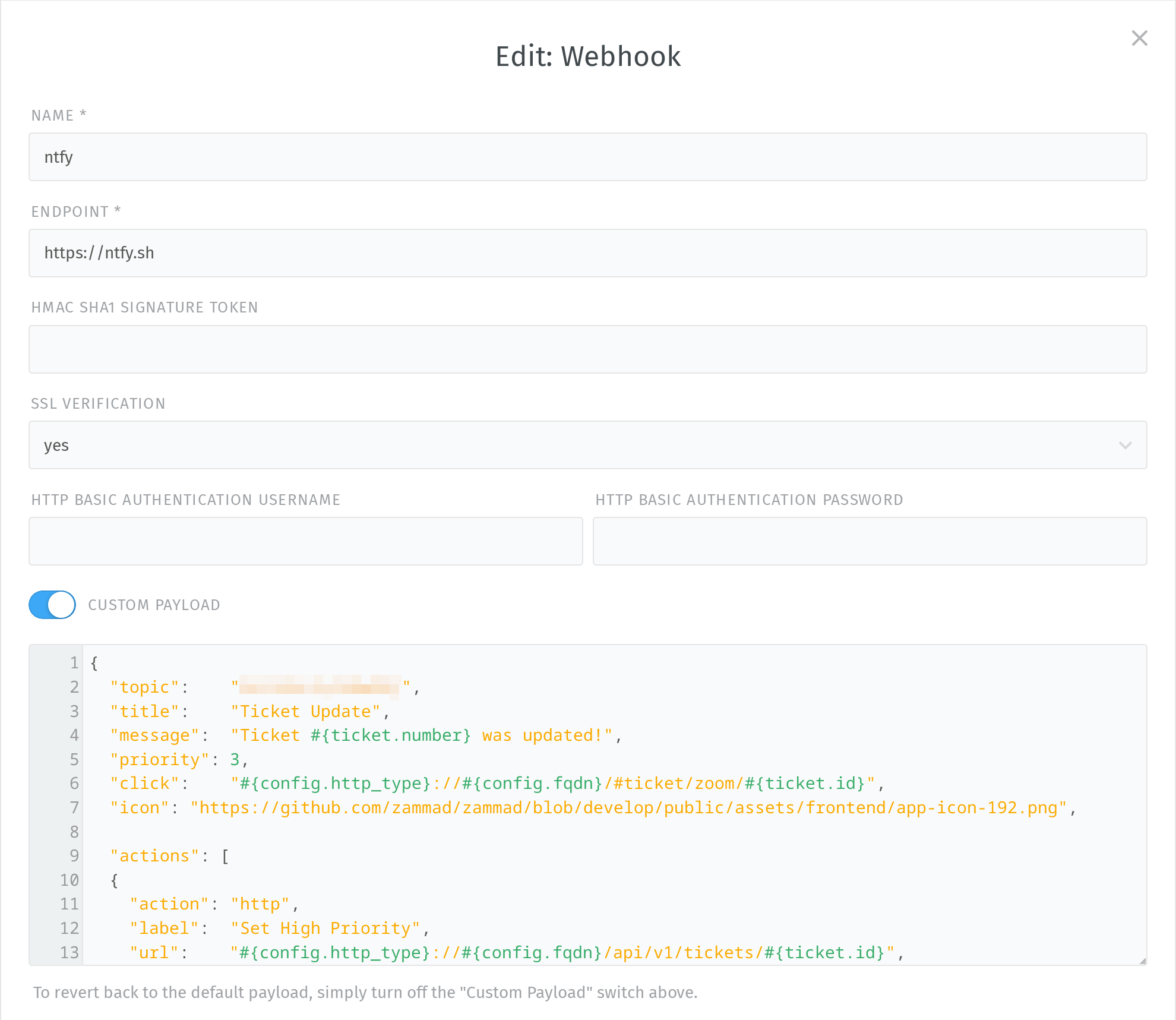The width and height of the screenshot is (1176, 1020).
Task: Click line number 8 in the editor gutter
Action: point(74,832)
